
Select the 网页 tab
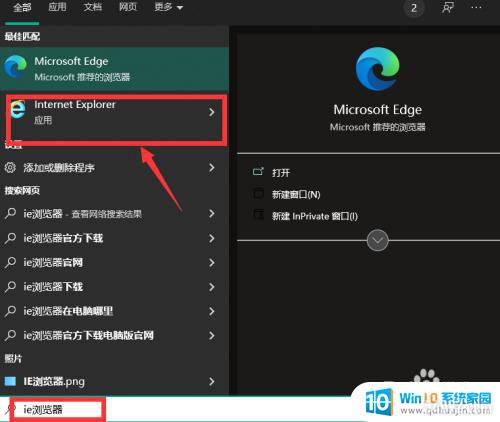128,7
